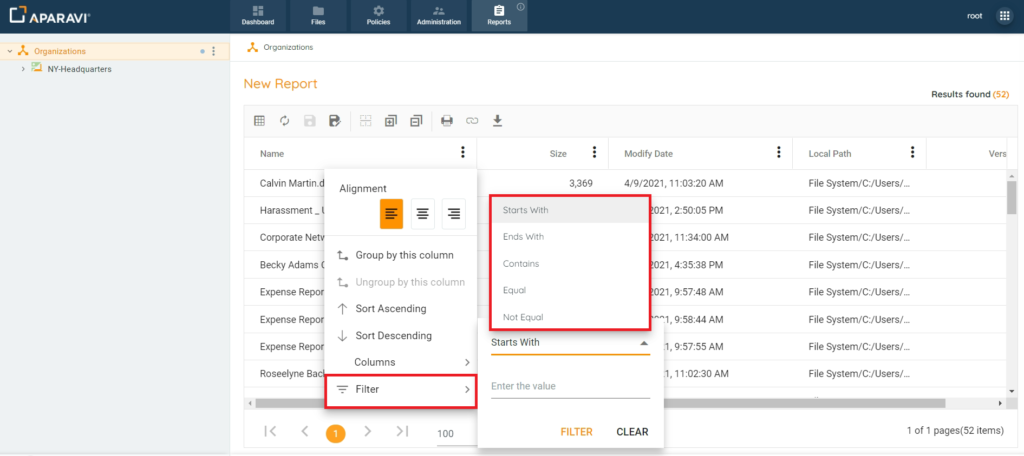Open the Starts With filter type dropdown
This screenshot has width=1024, height=456.
[570, 343]
